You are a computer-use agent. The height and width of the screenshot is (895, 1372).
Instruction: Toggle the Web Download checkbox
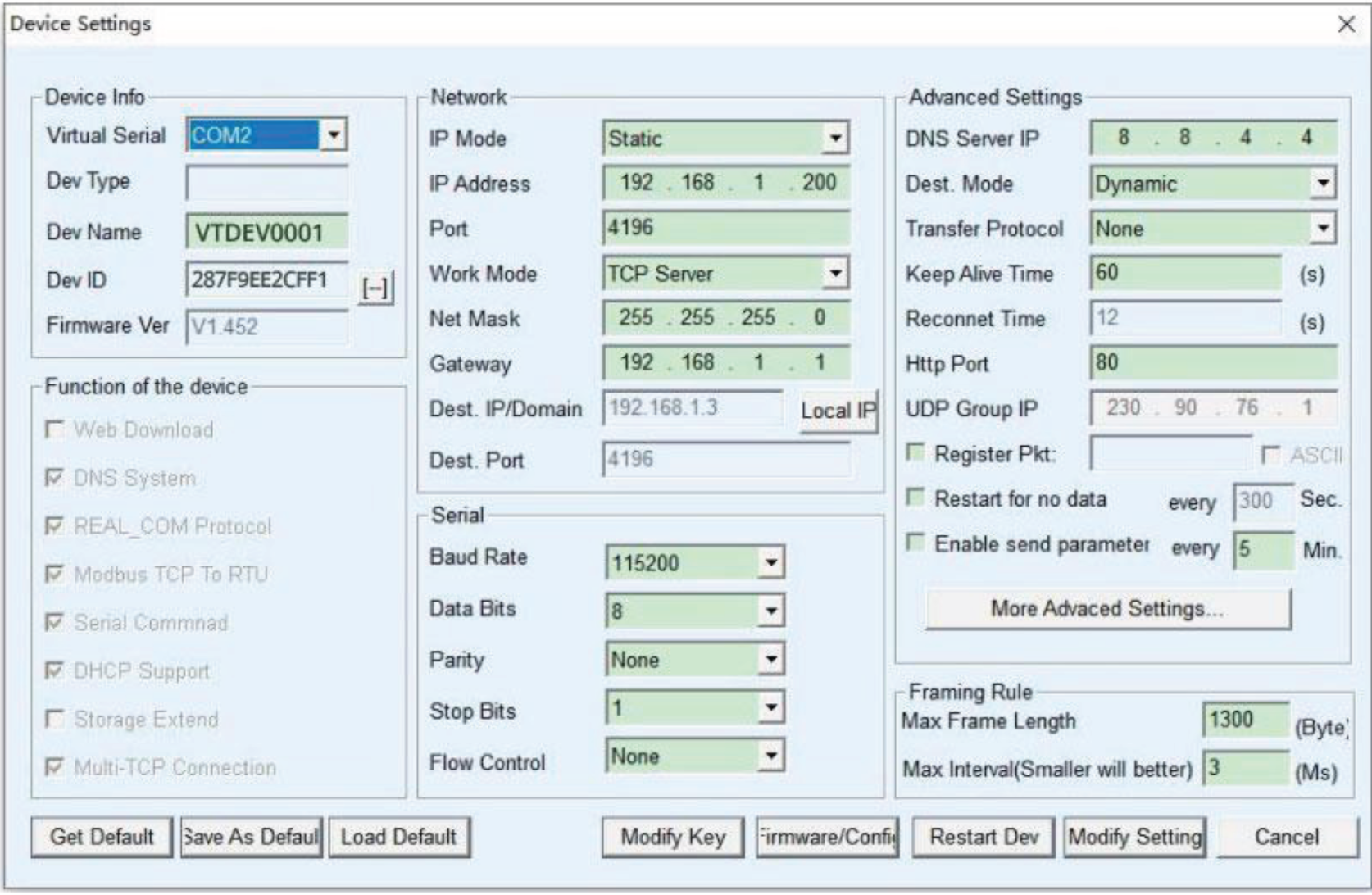click(x=55, y=429)
